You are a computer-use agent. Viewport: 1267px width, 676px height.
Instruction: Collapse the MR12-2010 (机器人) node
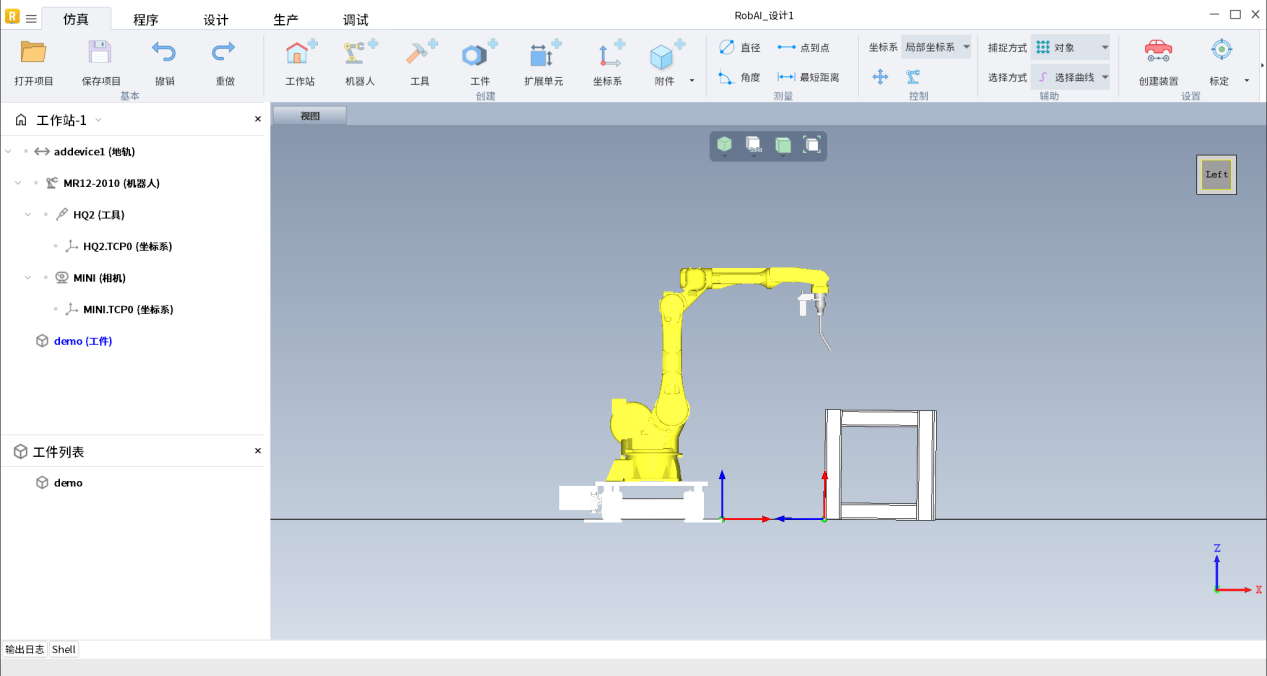pos(19,184)
